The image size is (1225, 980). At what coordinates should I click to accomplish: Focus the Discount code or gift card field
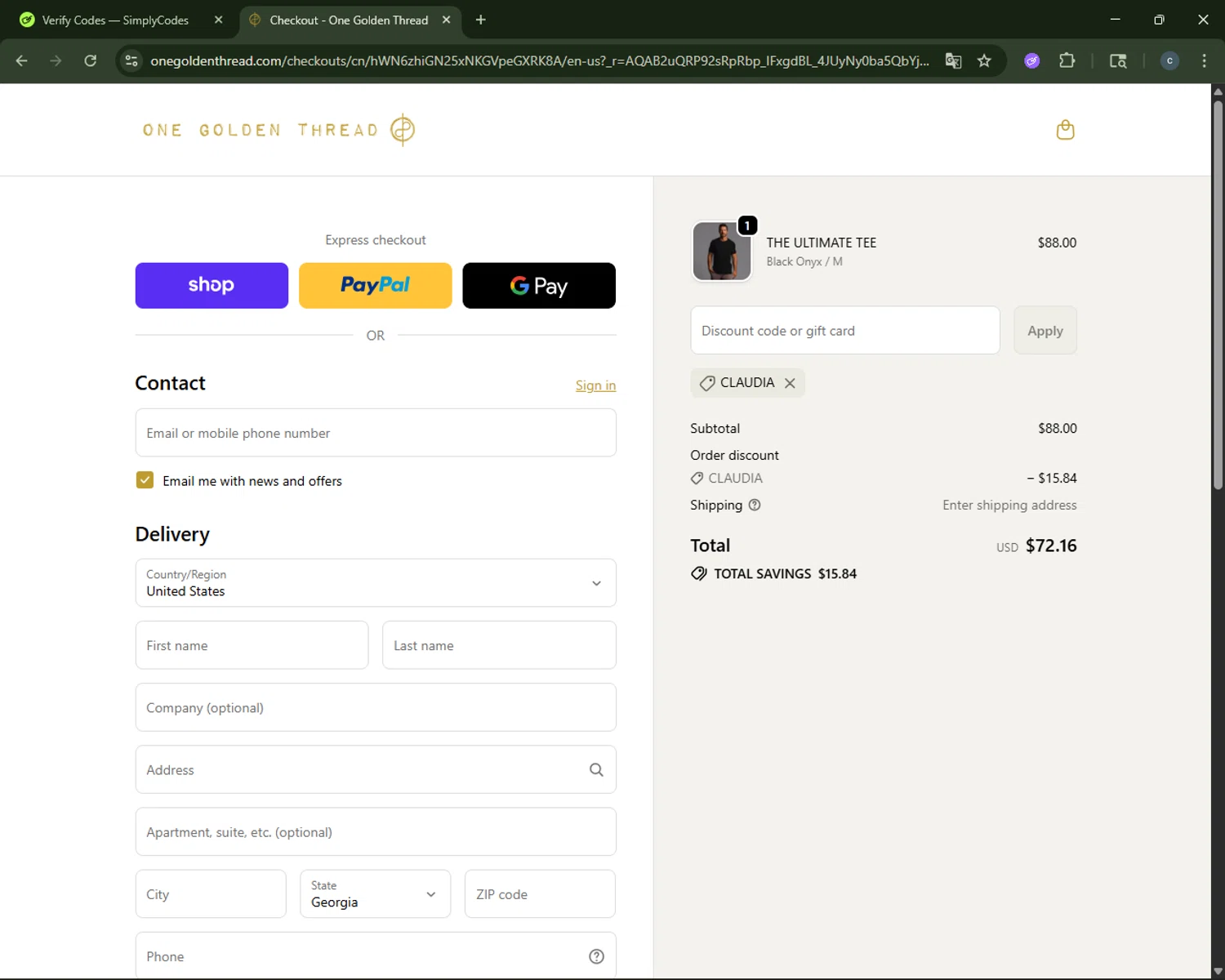click(845, 331)
